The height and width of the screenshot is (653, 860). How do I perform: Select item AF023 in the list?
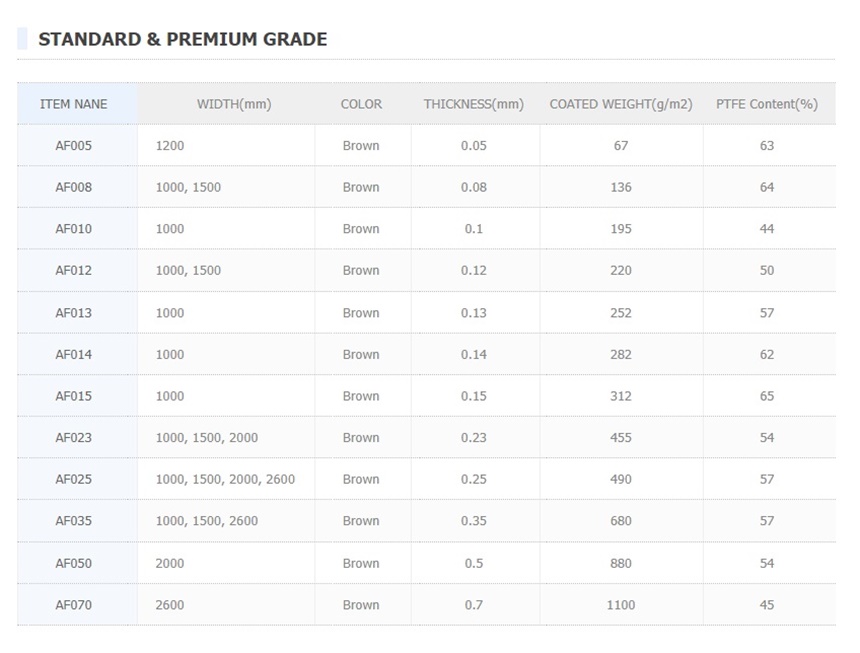[73, 438]
